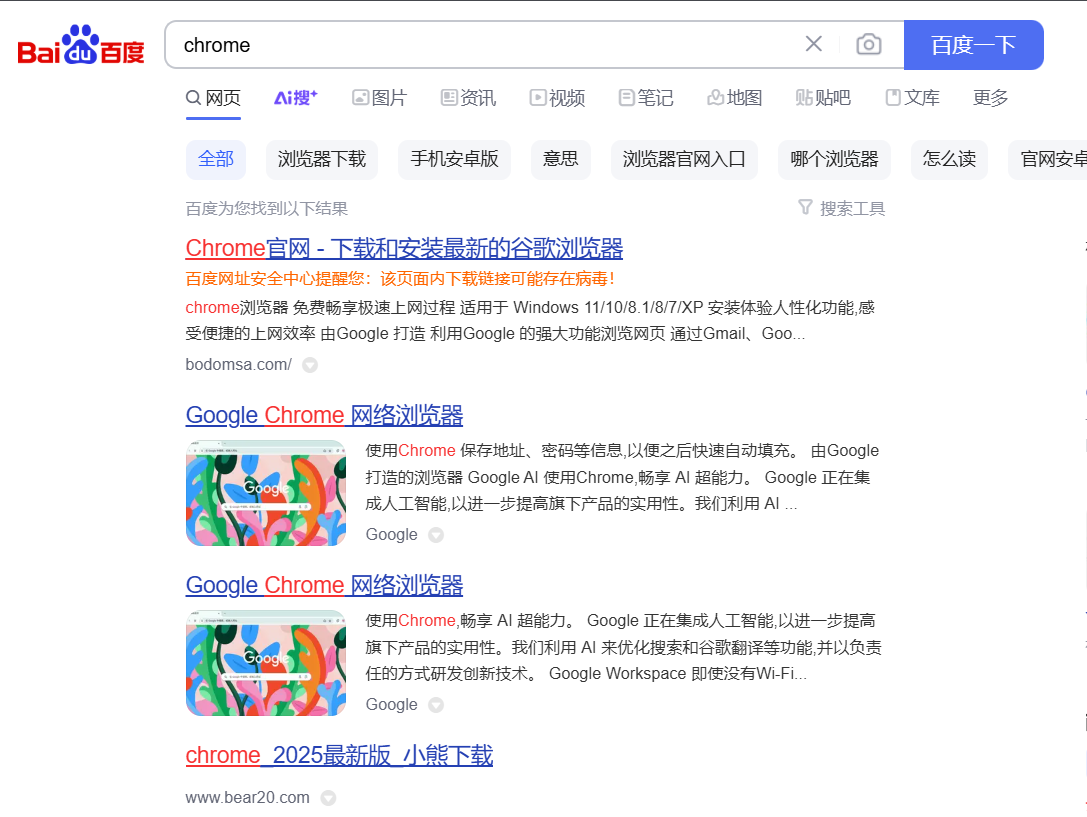
Task: Open second Google Chrome 网络浏览器 link
Action: tap(324, 586)
